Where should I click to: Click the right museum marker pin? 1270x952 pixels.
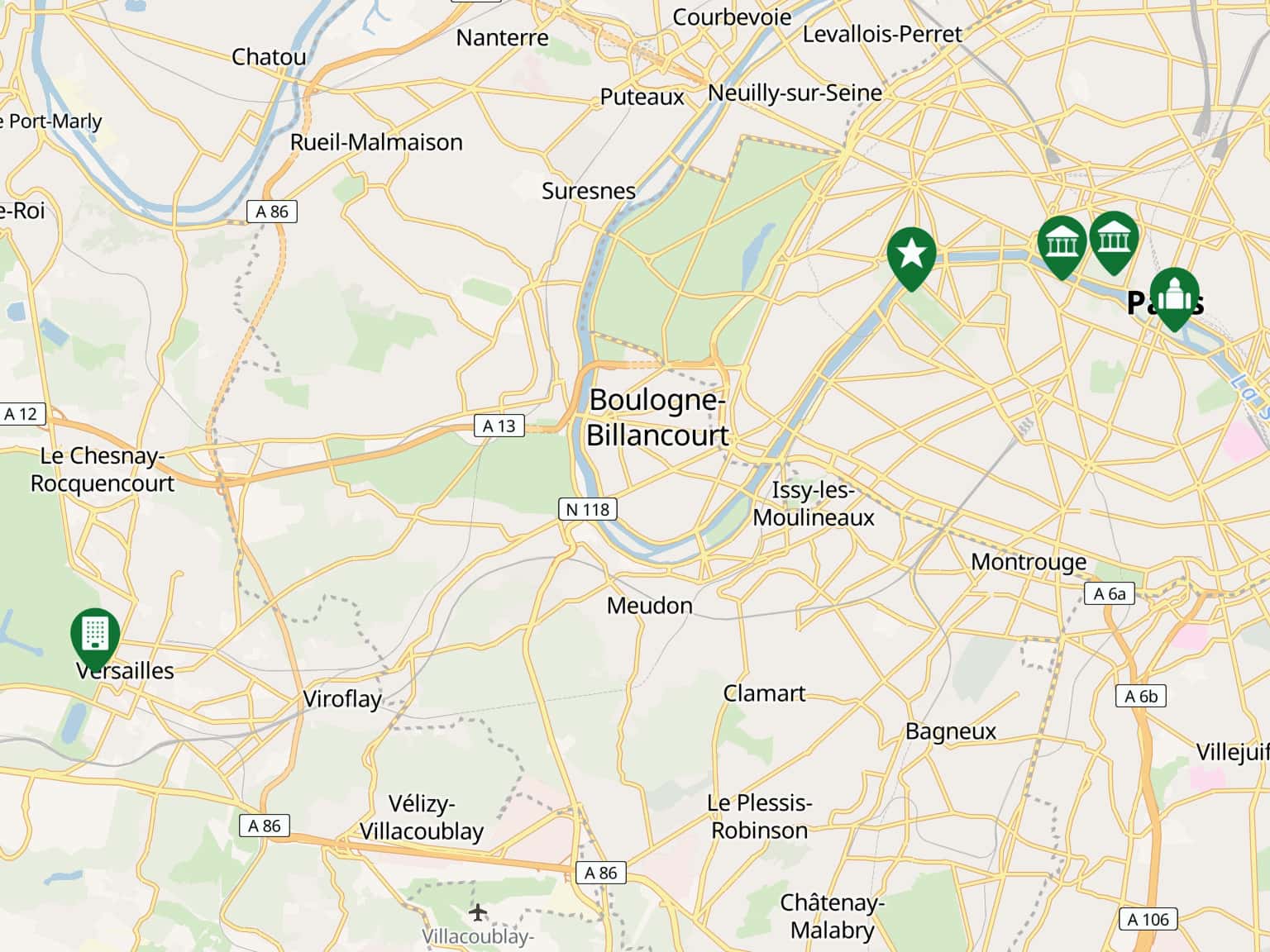tap(1114, 241)
